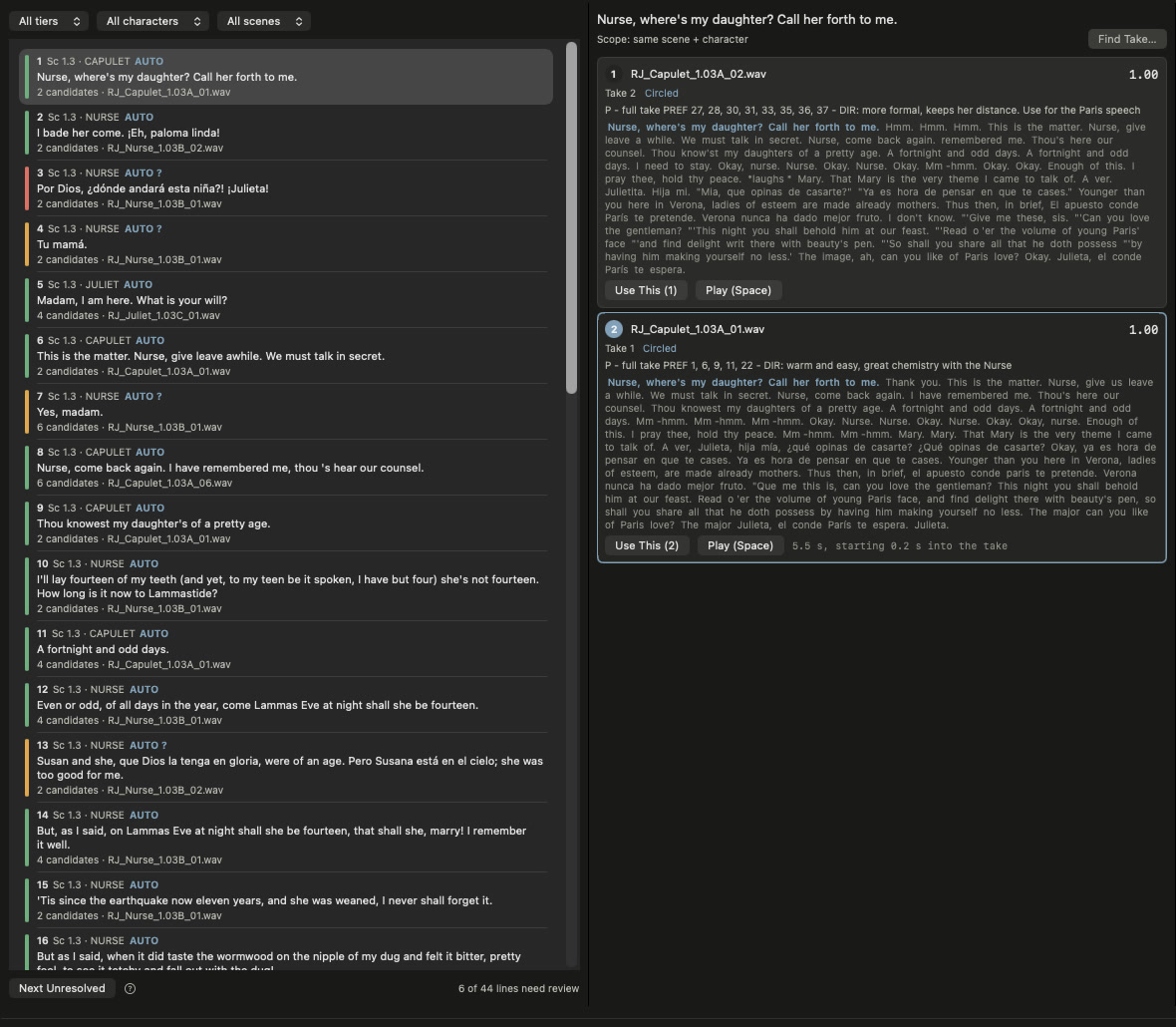Open the All characters filter dropdown
The height and width of the screenshot is (1027, 1176).
click(x=153, y=21)
